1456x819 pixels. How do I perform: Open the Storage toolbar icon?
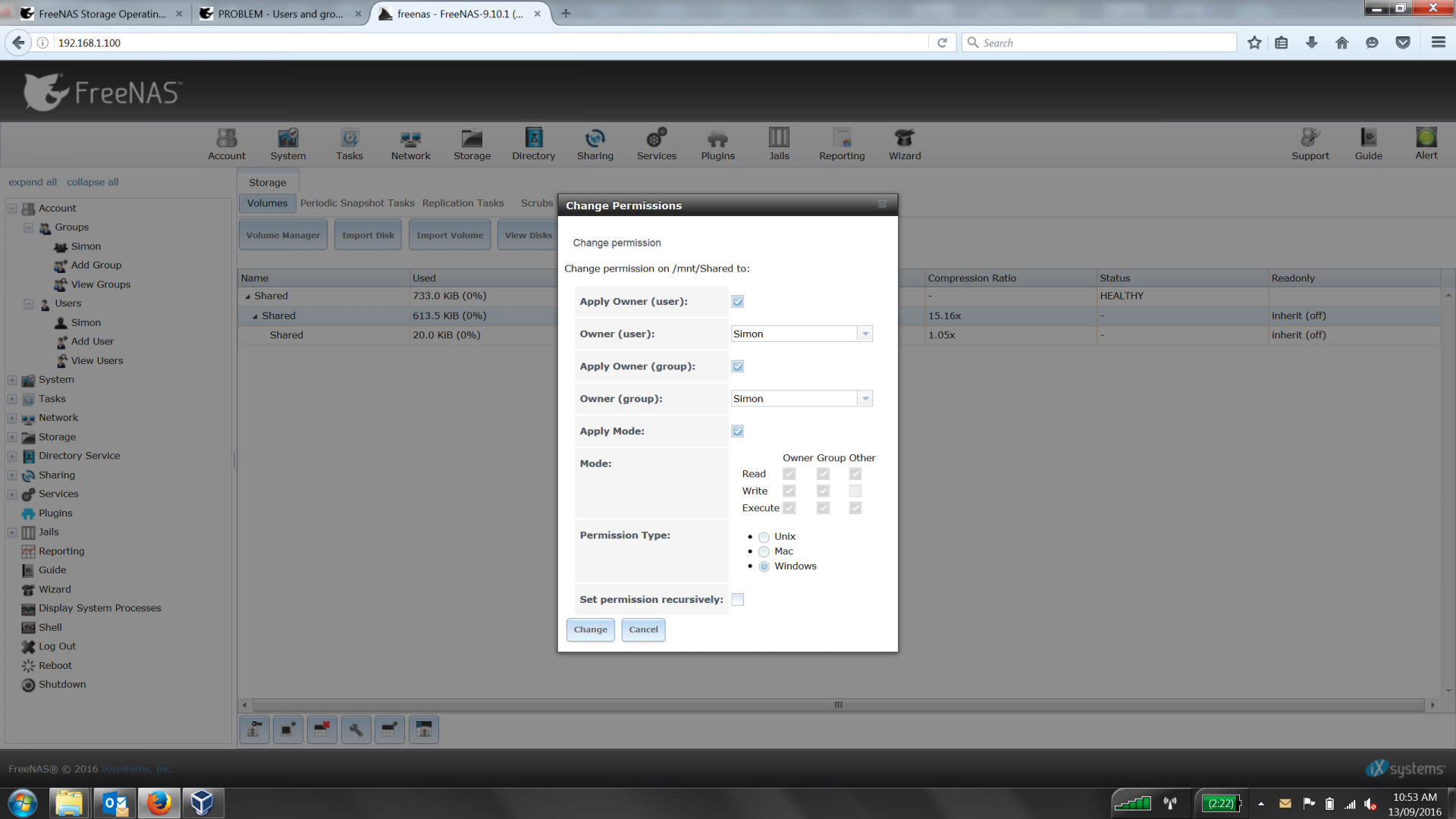(472, 144)
